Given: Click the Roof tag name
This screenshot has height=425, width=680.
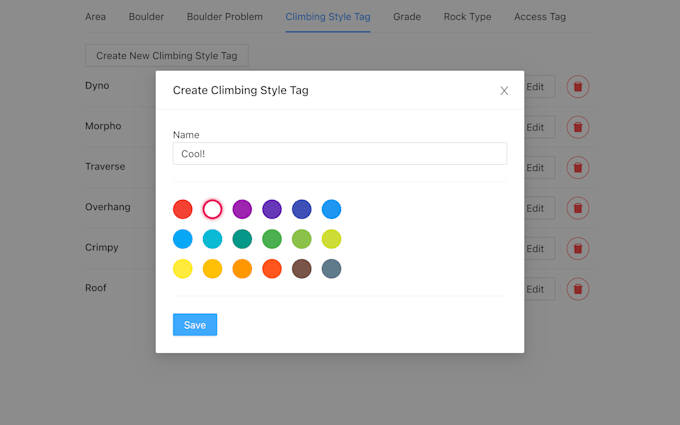Looking at the screenshot, I should point(96,288).
